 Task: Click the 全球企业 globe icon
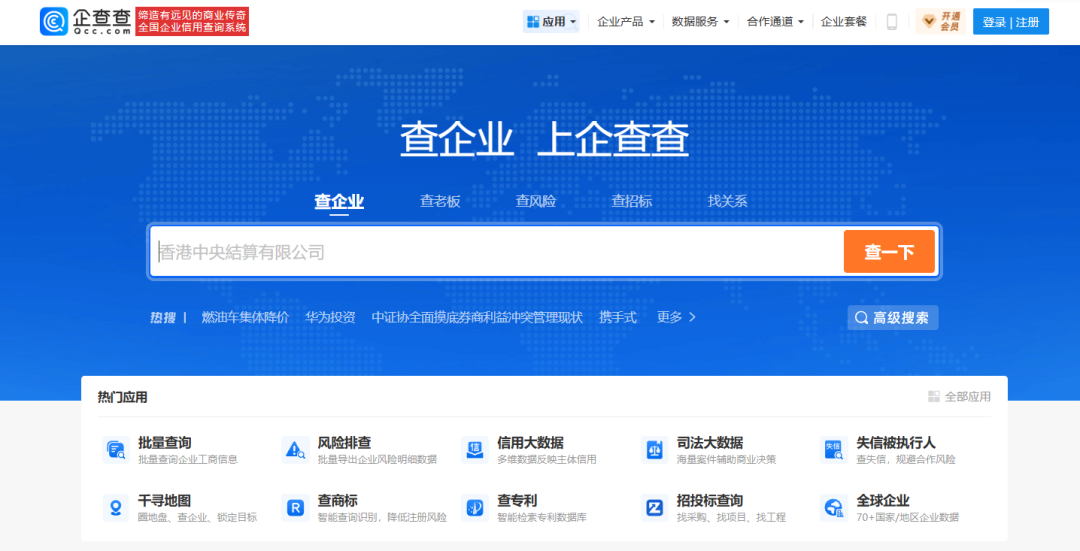click(833, 508)
